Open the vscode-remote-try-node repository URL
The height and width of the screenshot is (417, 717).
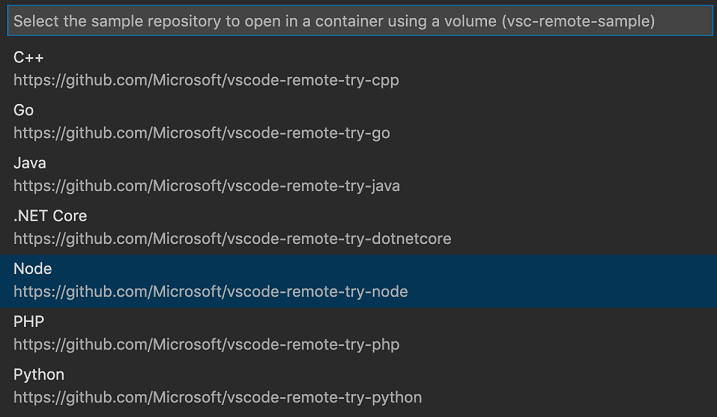pos(210,292)
